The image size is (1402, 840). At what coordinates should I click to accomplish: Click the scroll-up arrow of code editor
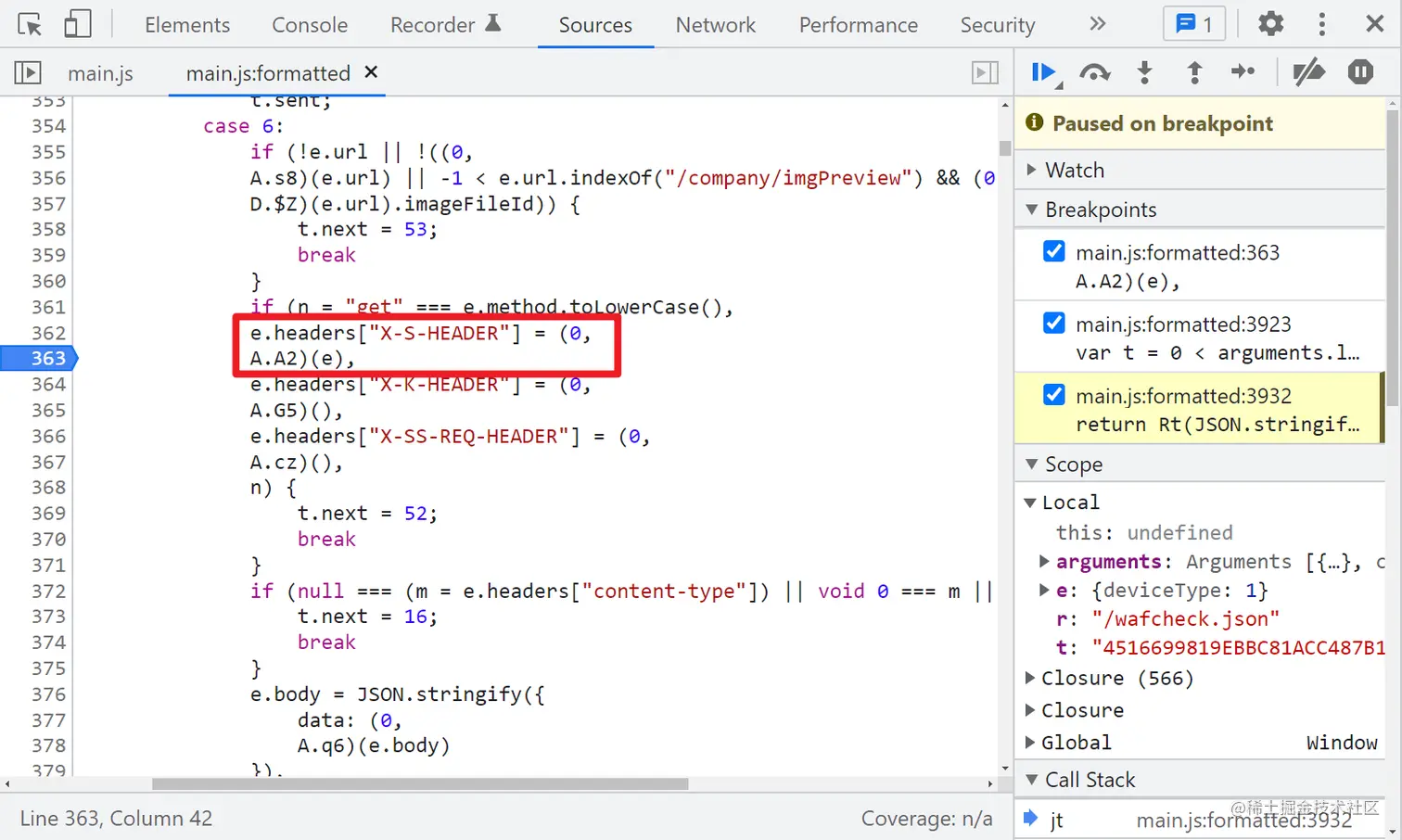(x=1005, y=105)
